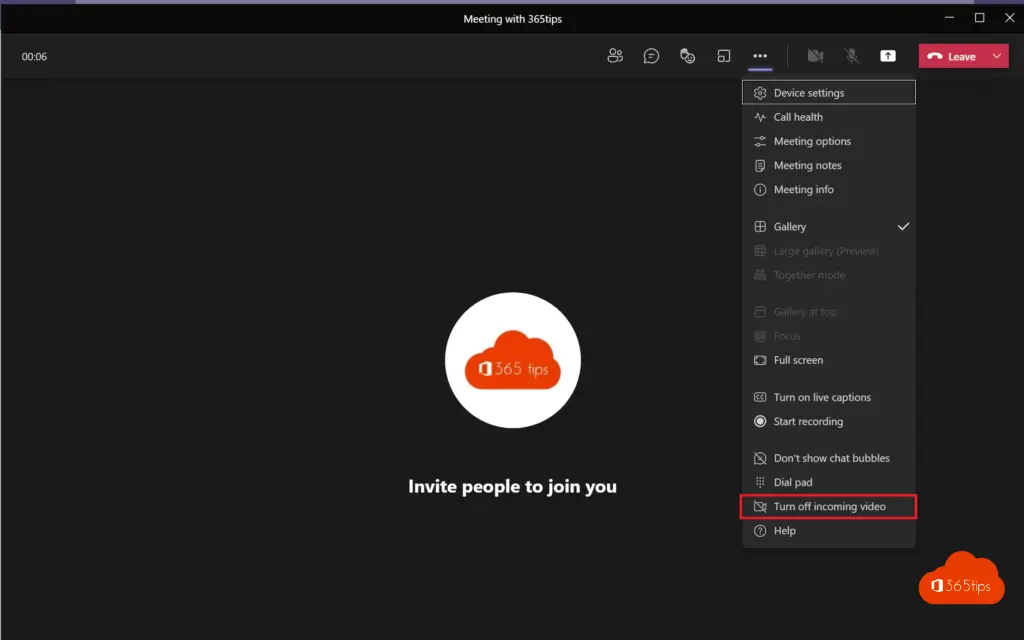Select Turn on live captions

(x=829, y=397)
